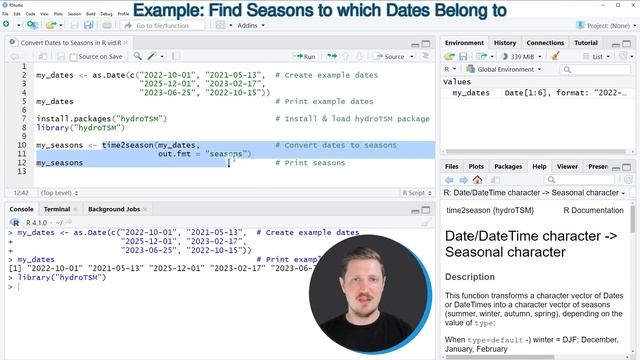Click the Re-run previous code icon

332,56
